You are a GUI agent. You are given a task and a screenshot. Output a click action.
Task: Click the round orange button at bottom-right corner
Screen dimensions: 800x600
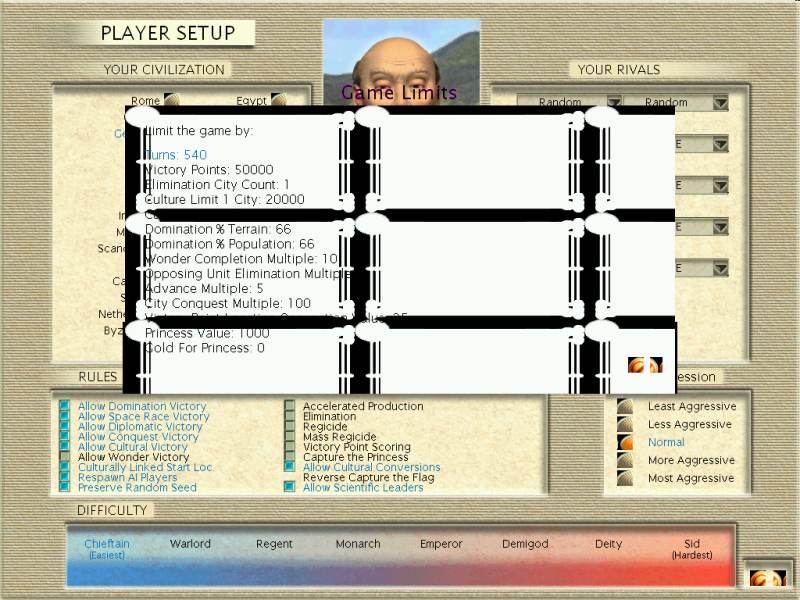(767, 579)
